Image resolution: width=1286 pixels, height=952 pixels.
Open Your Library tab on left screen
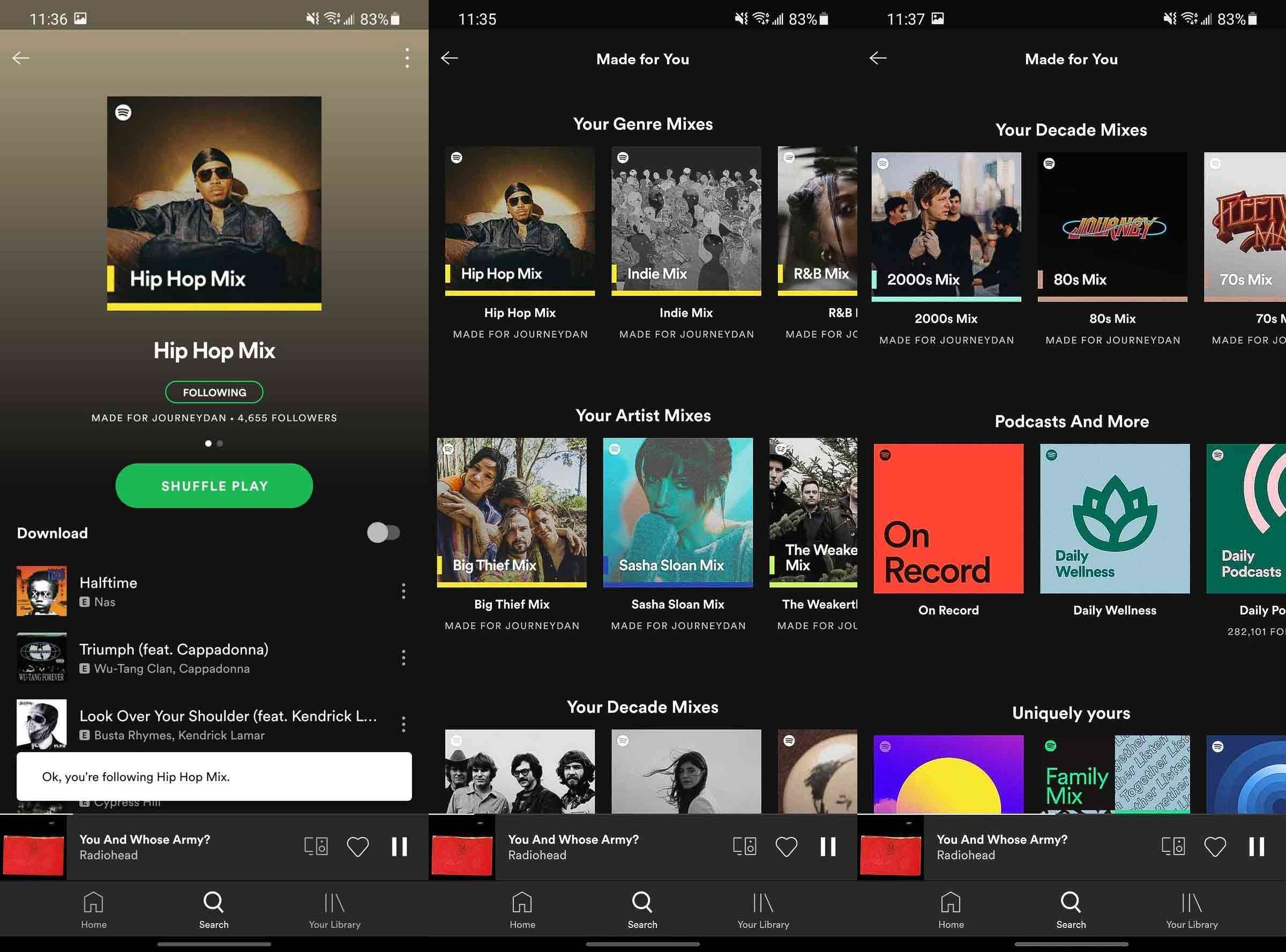334,911
